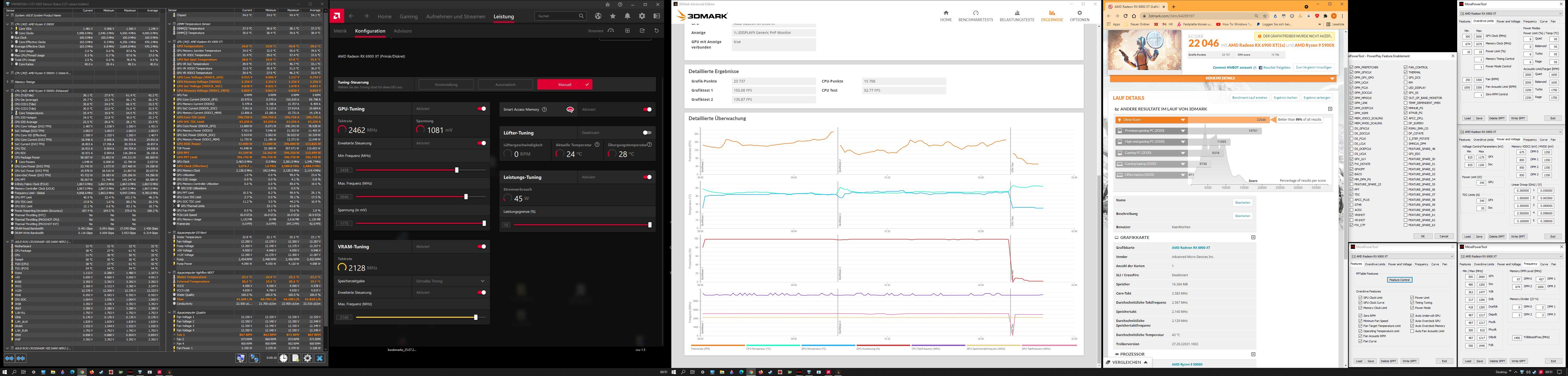
Task: Toggle DPM_PREFETCHER checkbox in PowerPlay window
Action: pyautogui.click(x=1352, y=68)
